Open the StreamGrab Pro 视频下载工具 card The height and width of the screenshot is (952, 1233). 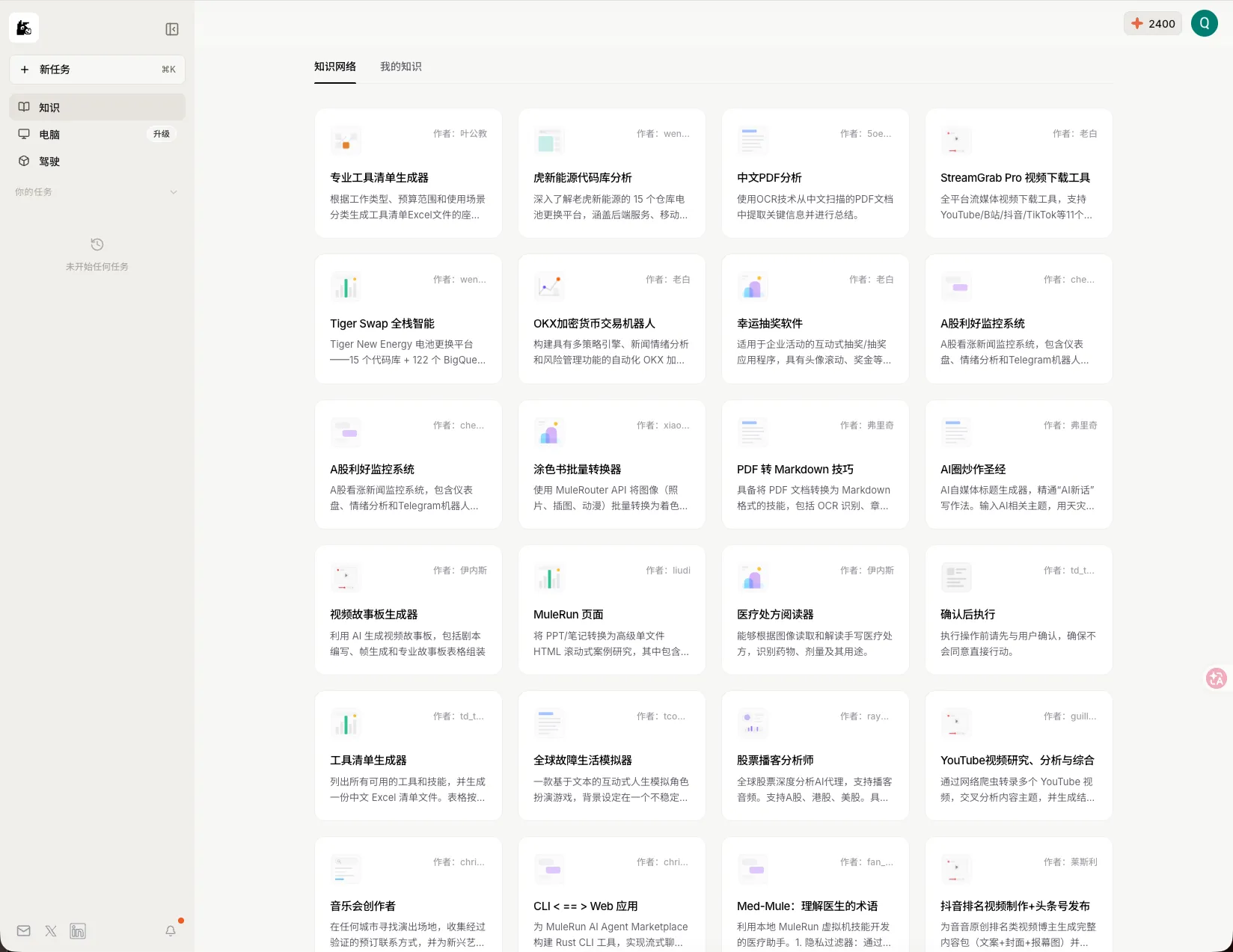point(1018,173)
